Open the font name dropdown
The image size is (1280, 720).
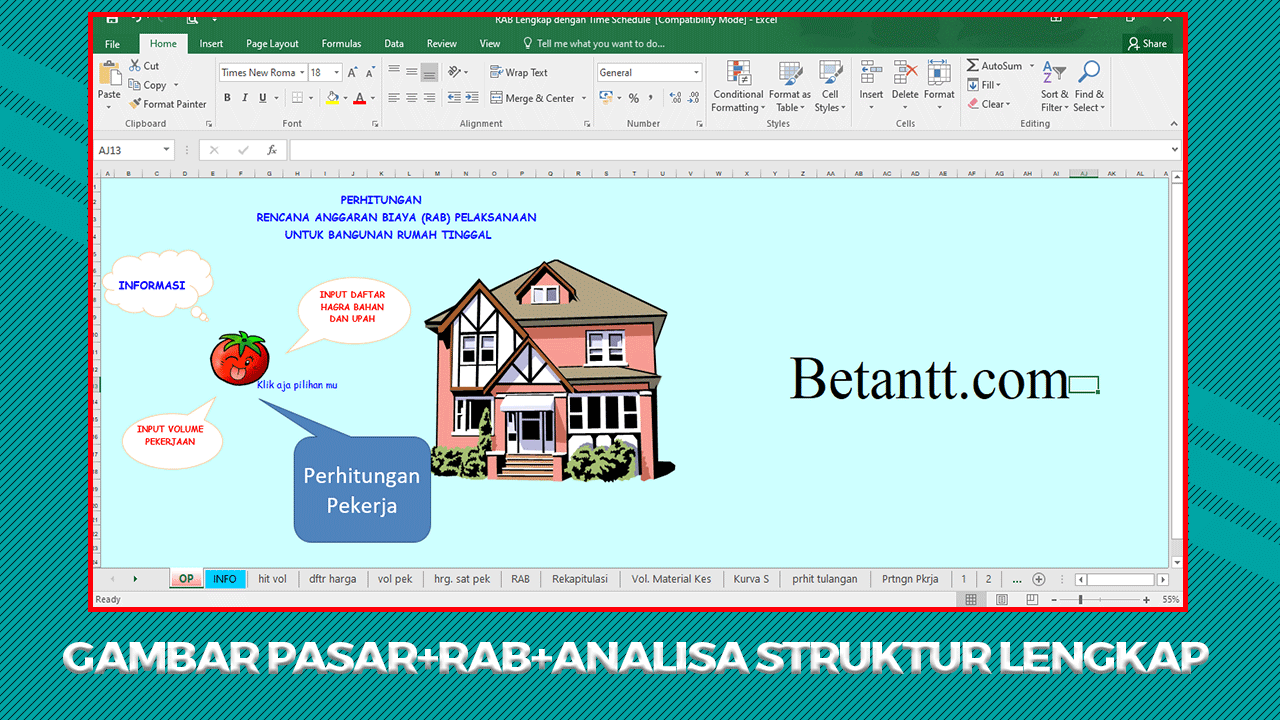pos(302,73)
